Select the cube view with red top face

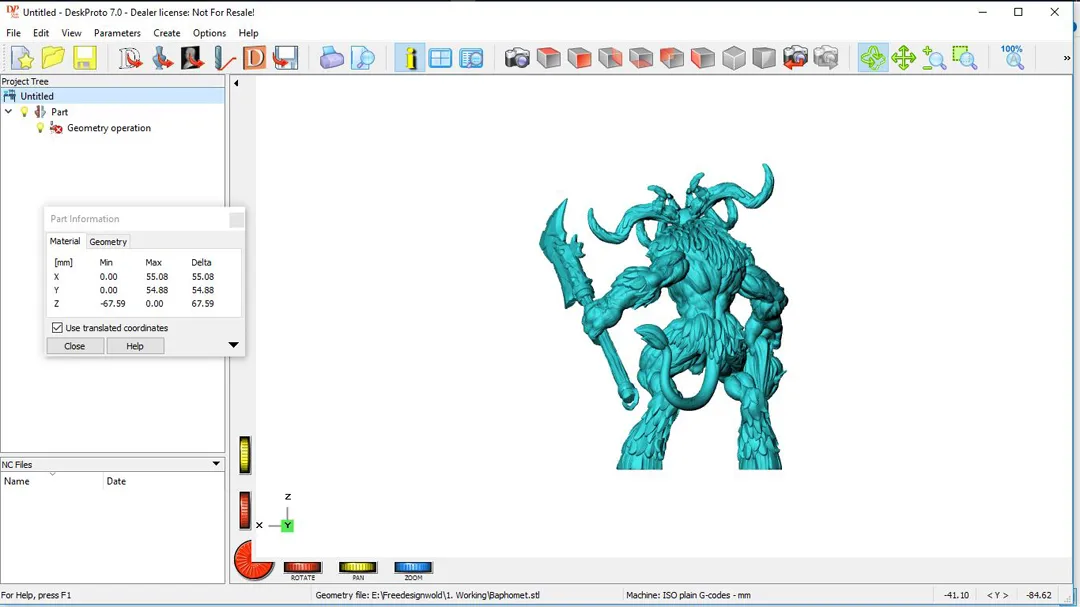(x=548, y=58)
